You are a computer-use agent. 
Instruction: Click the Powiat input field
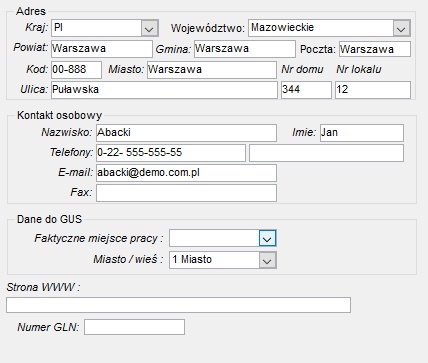click(x=102, y=49)
